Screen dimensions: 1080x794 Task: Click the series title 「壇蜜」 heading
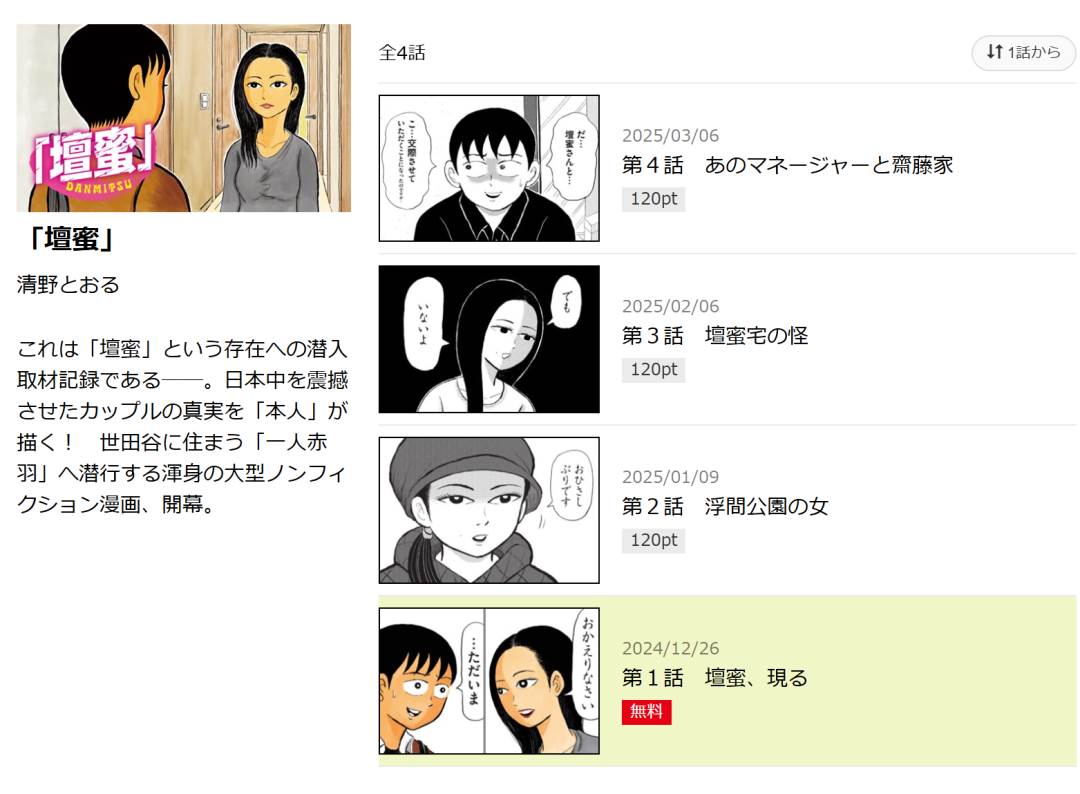[72, 239]
